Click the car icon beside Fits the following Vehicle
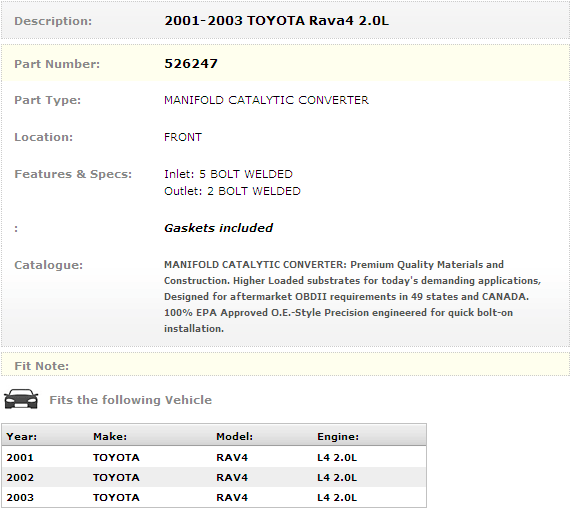 pyautogui.click(x=21, y=399)
